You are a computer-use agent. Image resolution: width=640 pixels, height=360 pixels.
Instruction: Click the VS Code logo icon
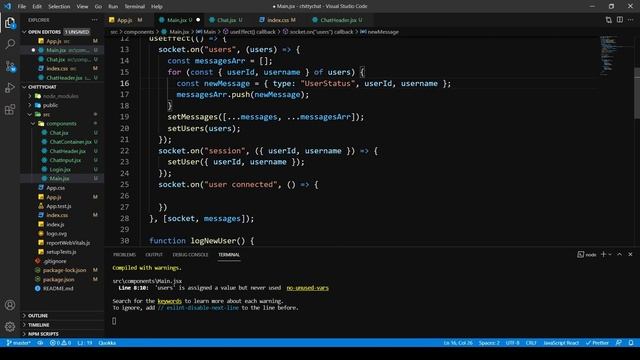(x=7, y=6)
